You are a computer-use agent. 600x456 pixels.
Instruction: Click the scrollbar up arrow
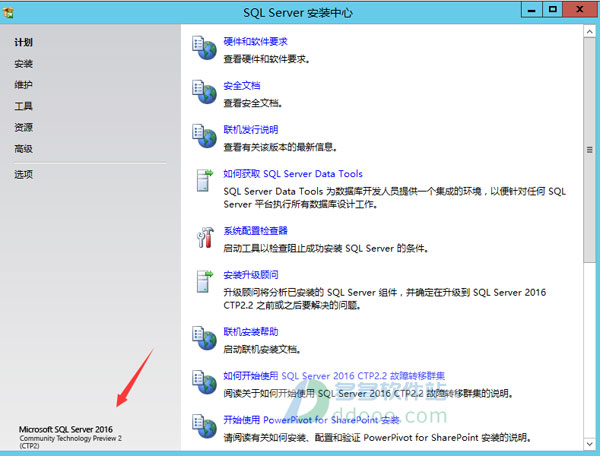click(589, 31)
